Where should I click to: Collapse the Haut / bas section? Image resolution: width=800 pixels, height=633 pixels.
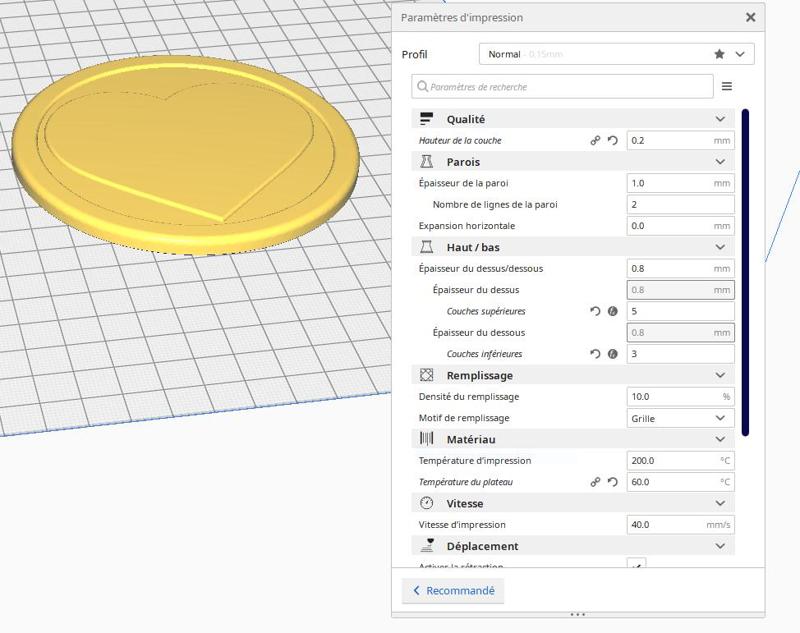pos(720,247)
